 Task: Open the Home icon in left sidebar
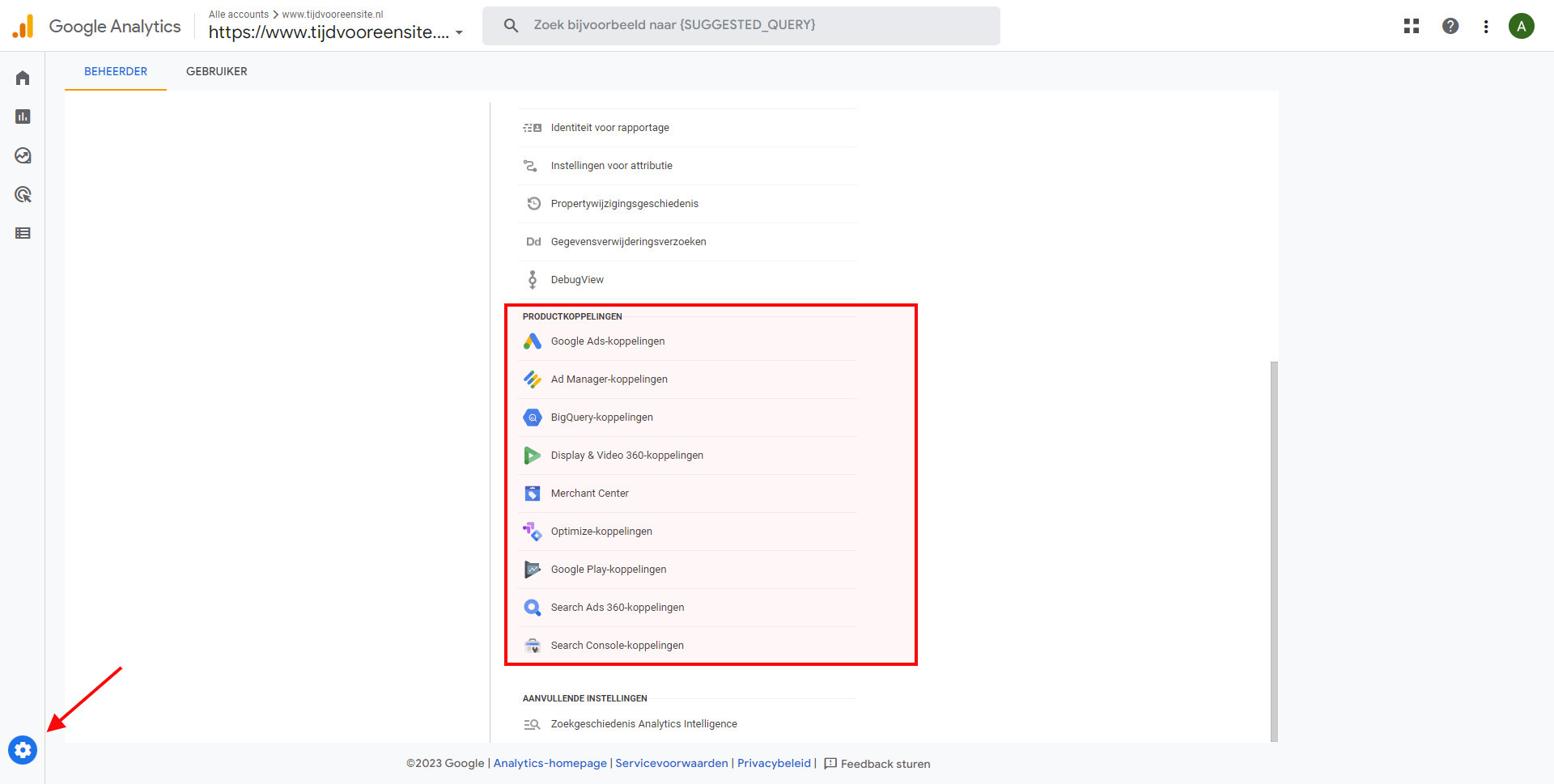point(23,78)
